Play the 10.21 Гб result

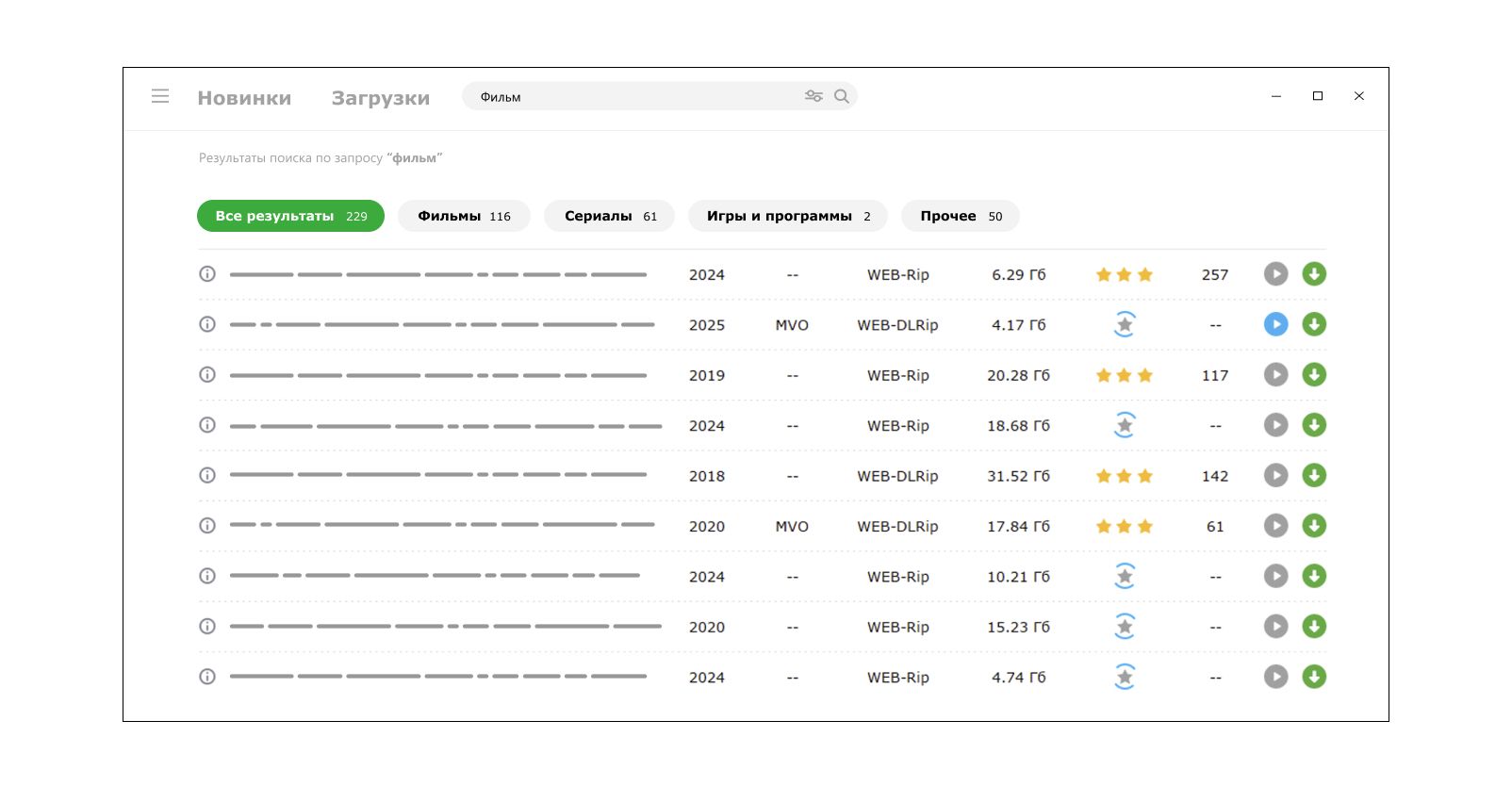1275,576
